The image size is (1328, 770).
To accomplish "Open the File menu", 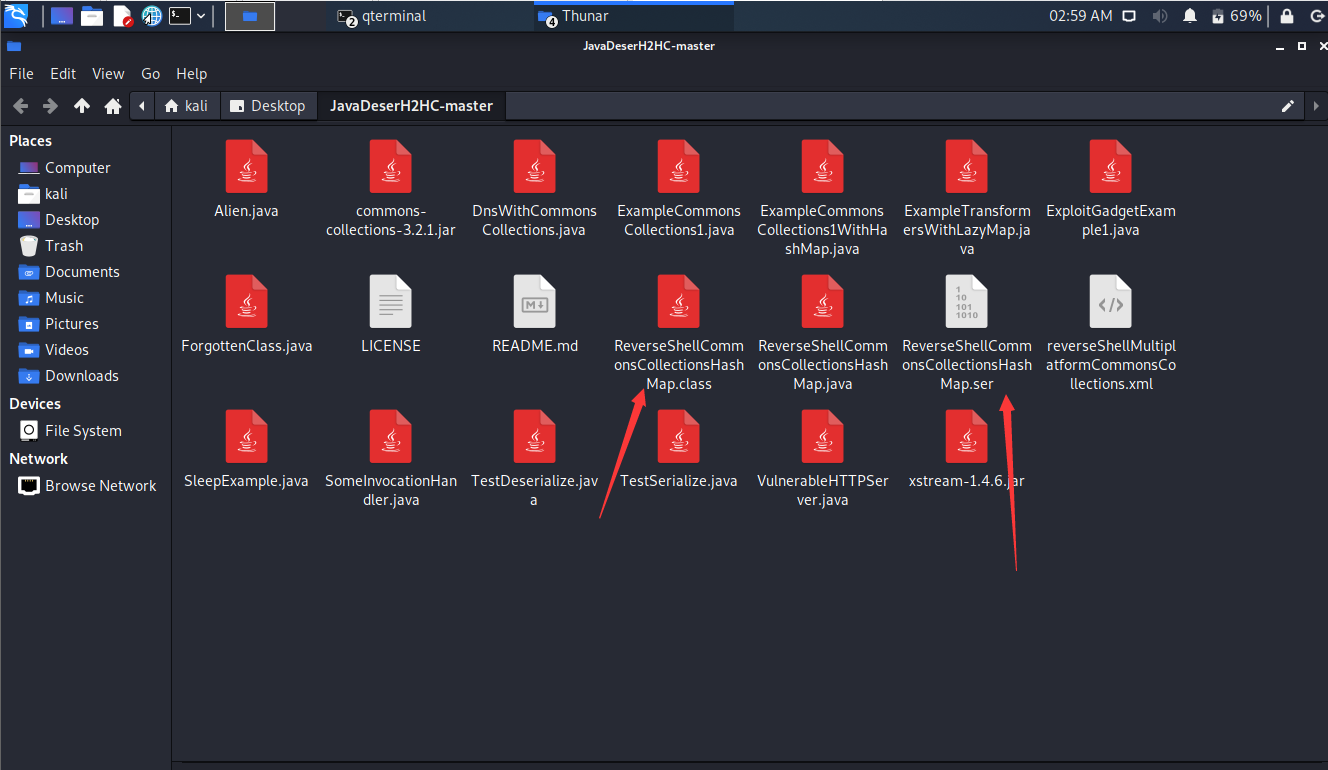I will [x=21, y=73].
